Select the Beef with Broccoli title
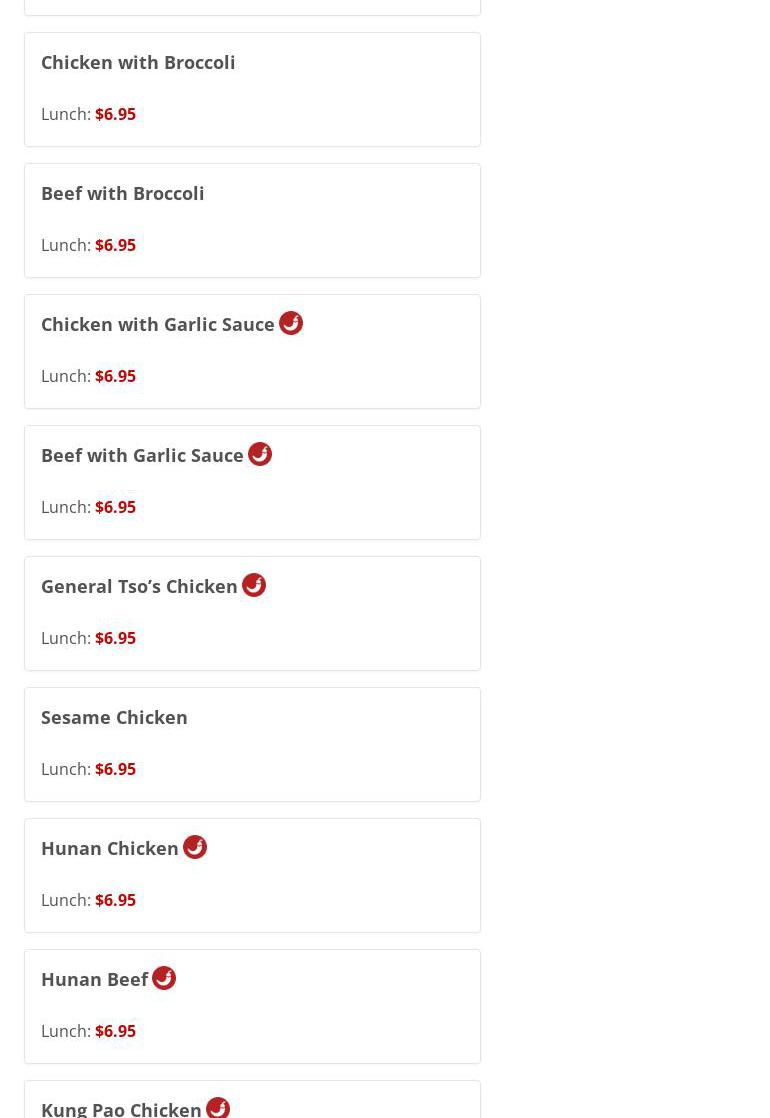 point(122,193)
